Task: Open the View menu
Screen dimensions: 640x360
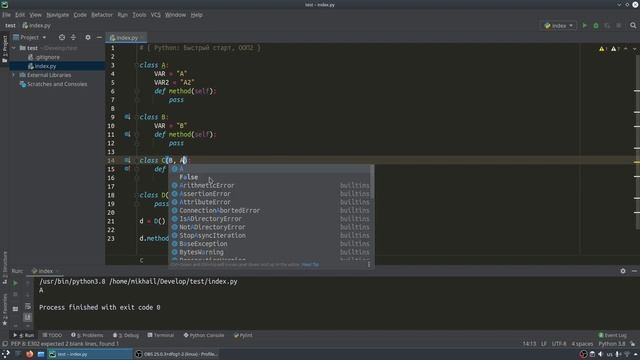Action: pos(36,15)
